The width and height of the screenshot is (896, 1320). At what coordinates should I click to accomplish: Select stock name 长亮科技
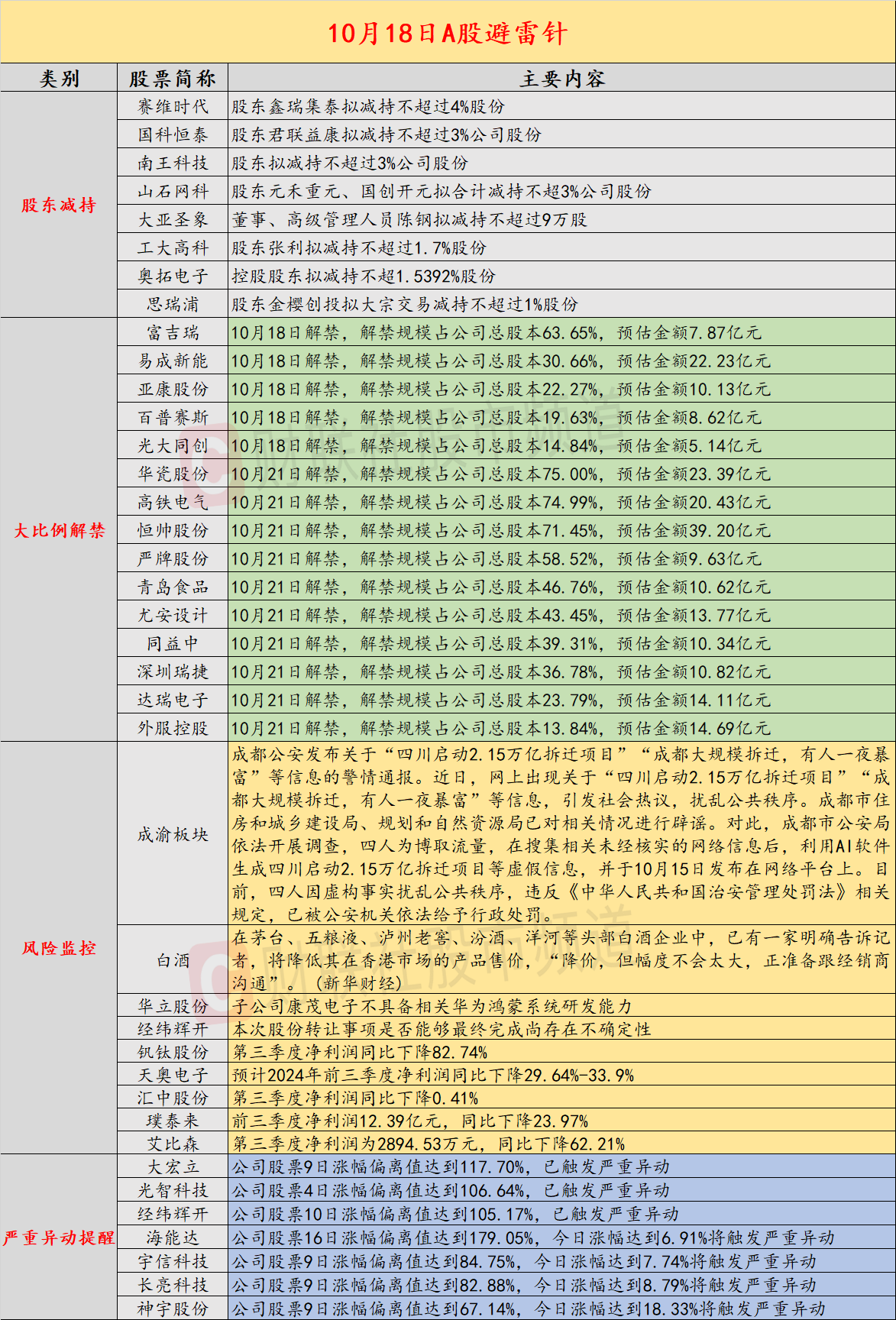click(173, 1285)
